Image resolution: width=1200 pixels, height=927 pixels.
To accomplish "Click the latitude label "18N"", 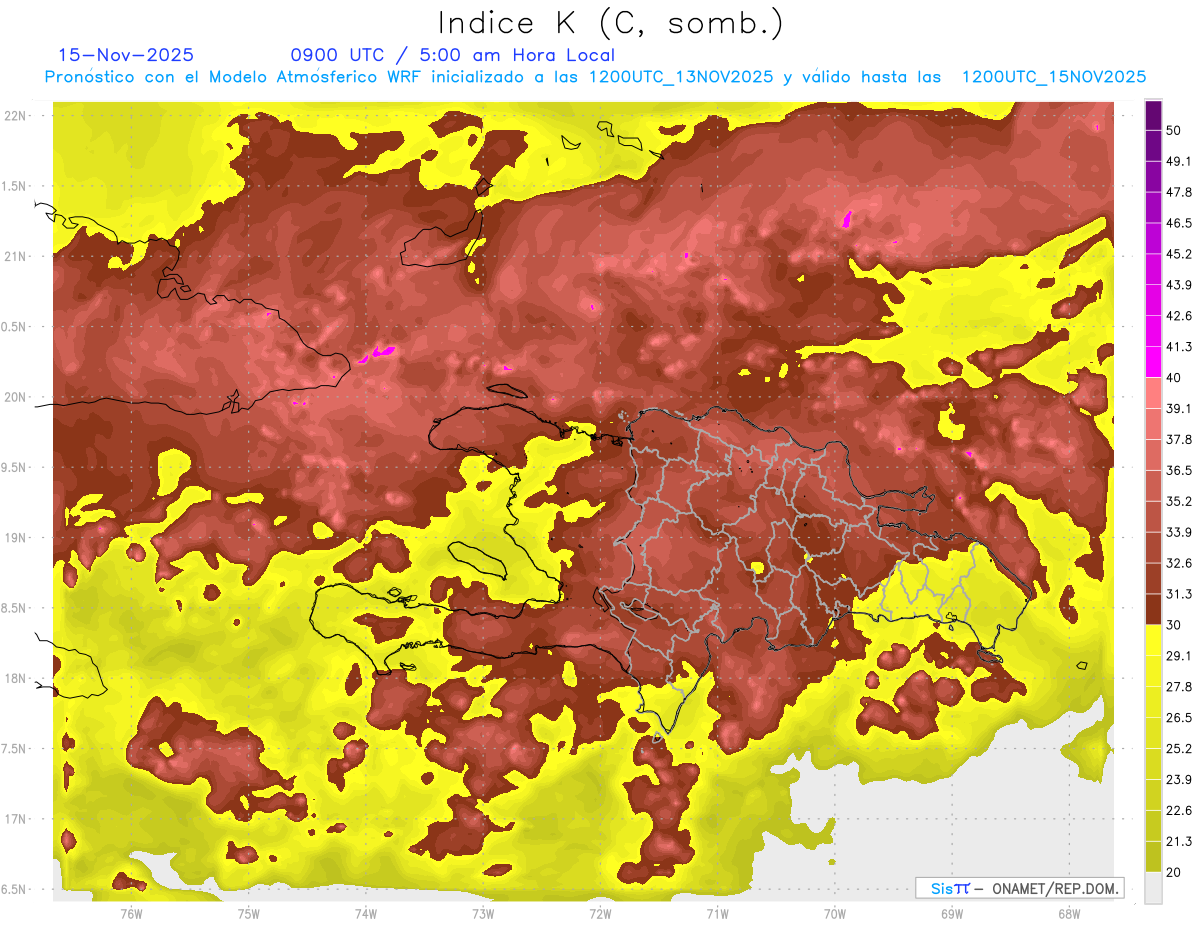I will (17, 678).
